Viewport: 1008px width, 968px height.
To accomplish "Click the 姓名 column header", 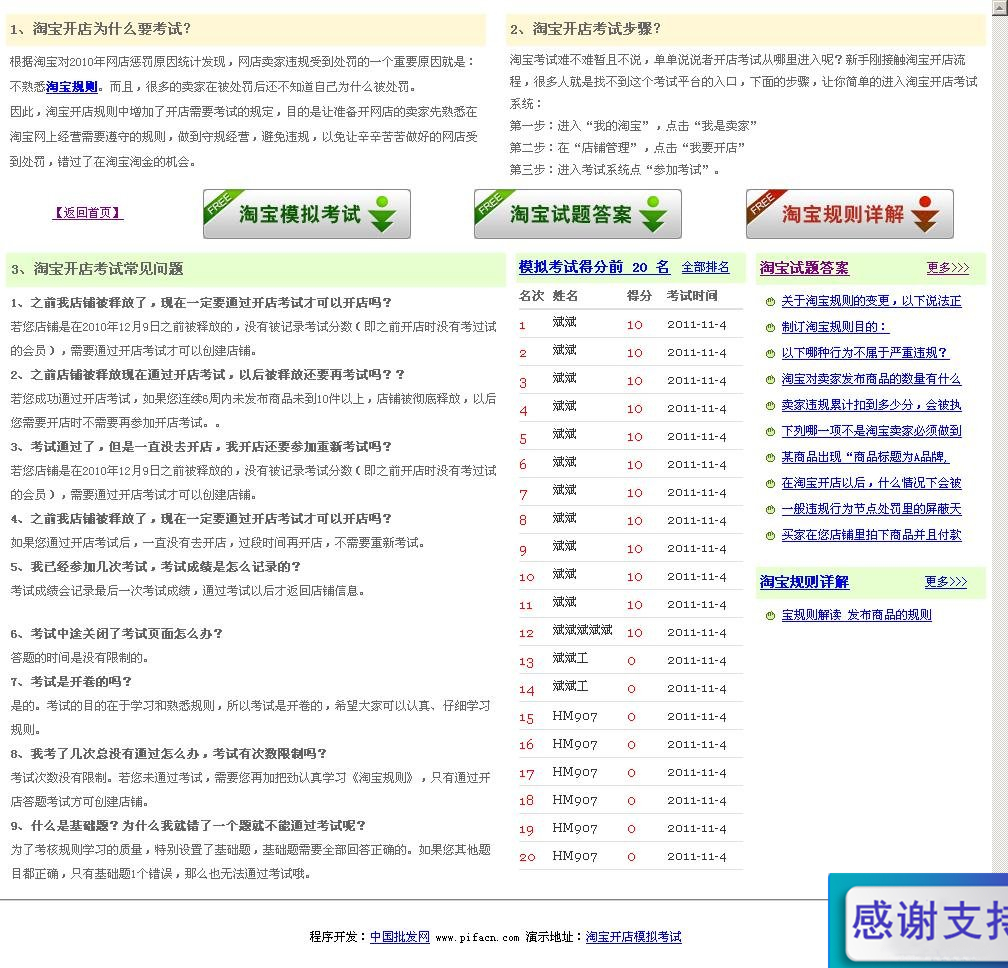I will (565, 296).
